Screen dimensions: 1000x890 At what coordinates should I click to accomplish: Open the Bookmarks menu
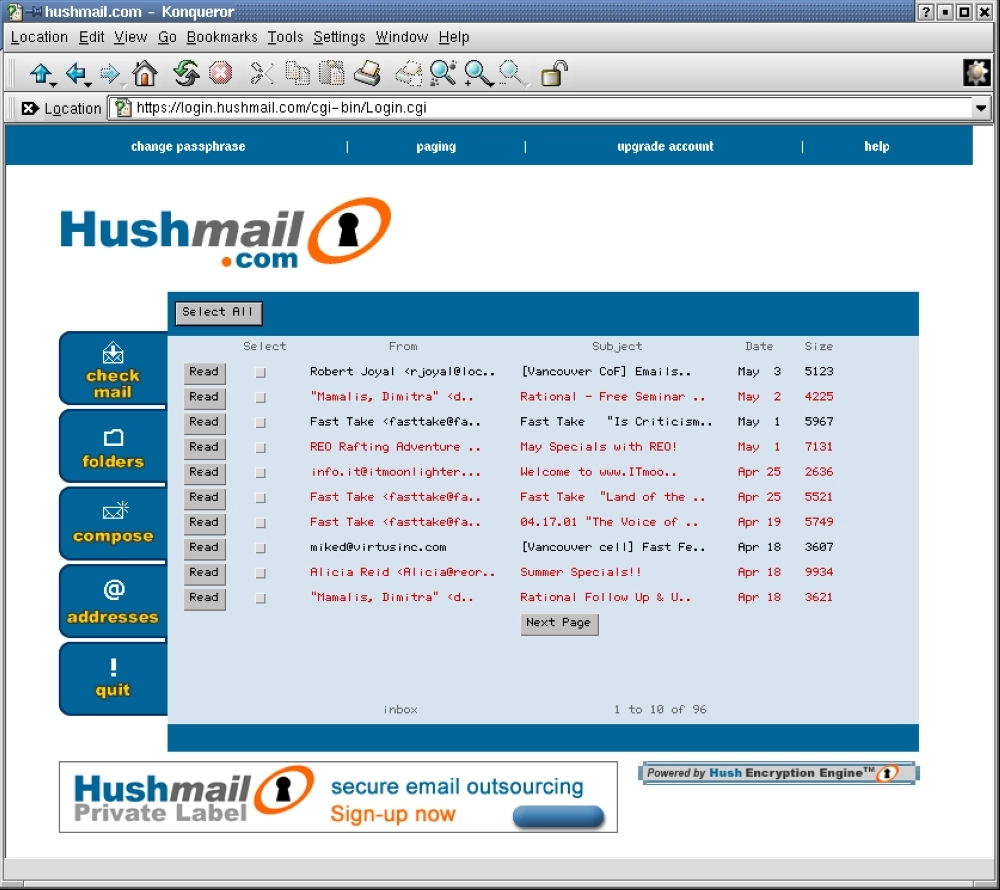pos(222,37)
